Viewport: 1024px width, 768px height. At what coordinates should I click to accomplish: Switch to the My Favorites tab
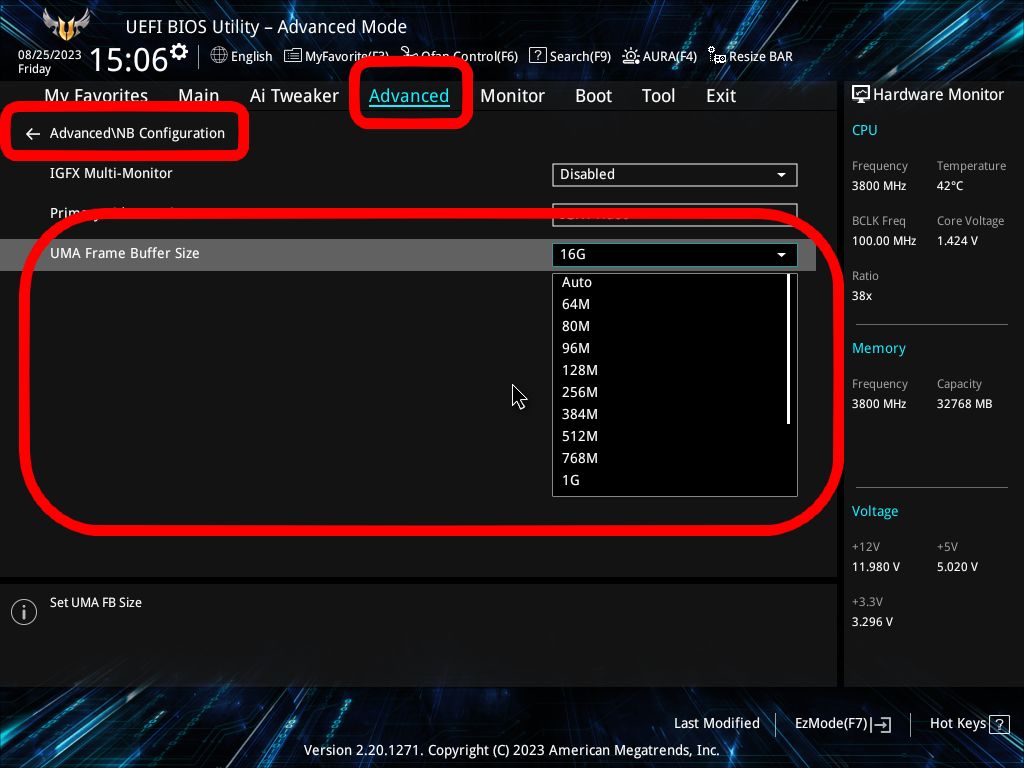(x=96, y=96)
